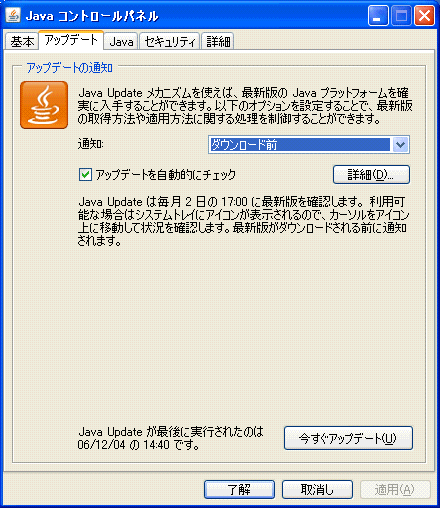Screen dimensions: 440x508
Task: Switch to the セキュリティ tab
Action: (169, 42)
